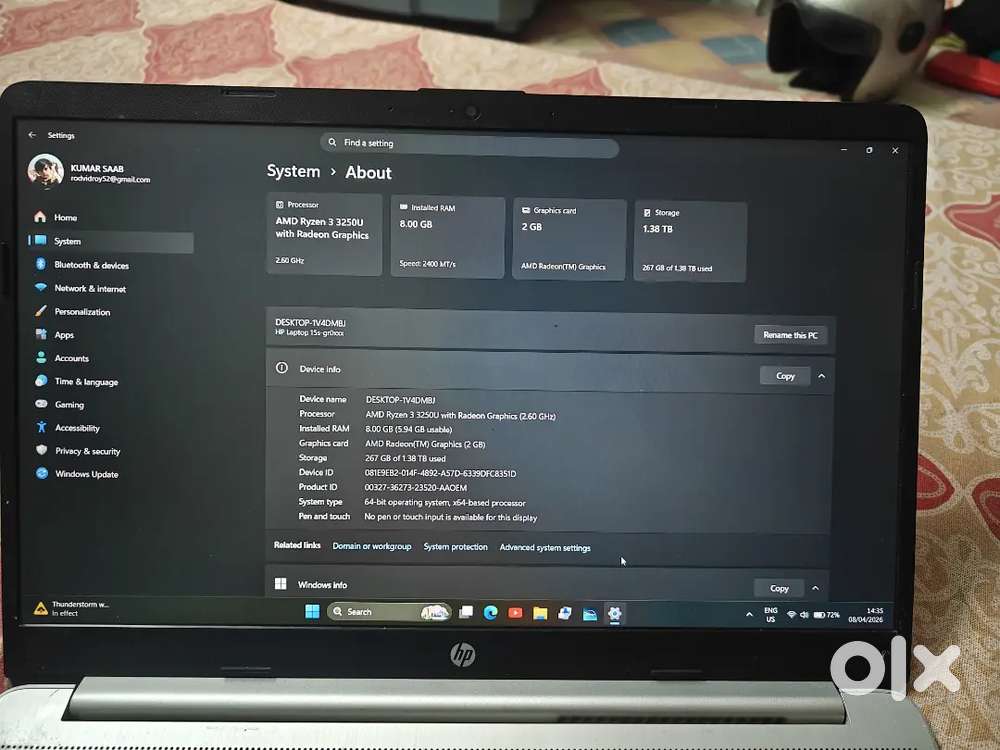Collapse the Device info section

[x=821, y=376]
